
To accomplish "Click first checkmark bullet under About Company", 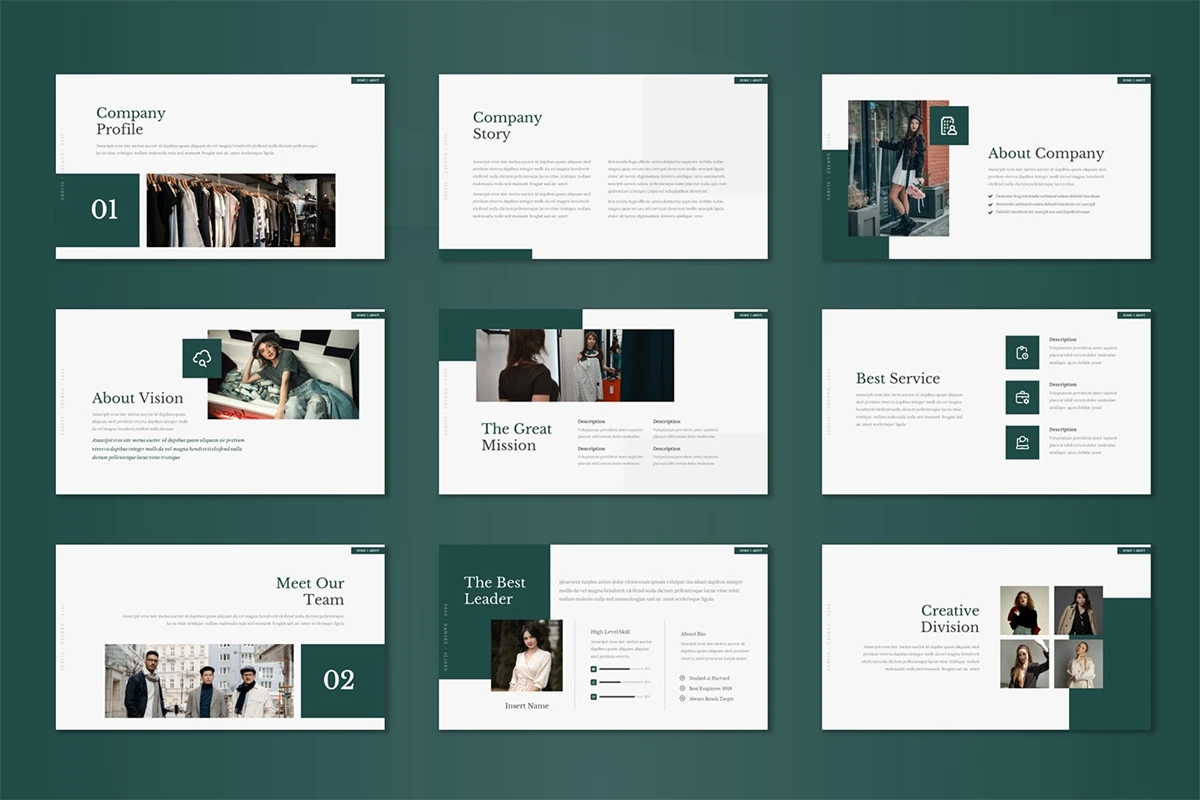I will [x=990, y=196].
